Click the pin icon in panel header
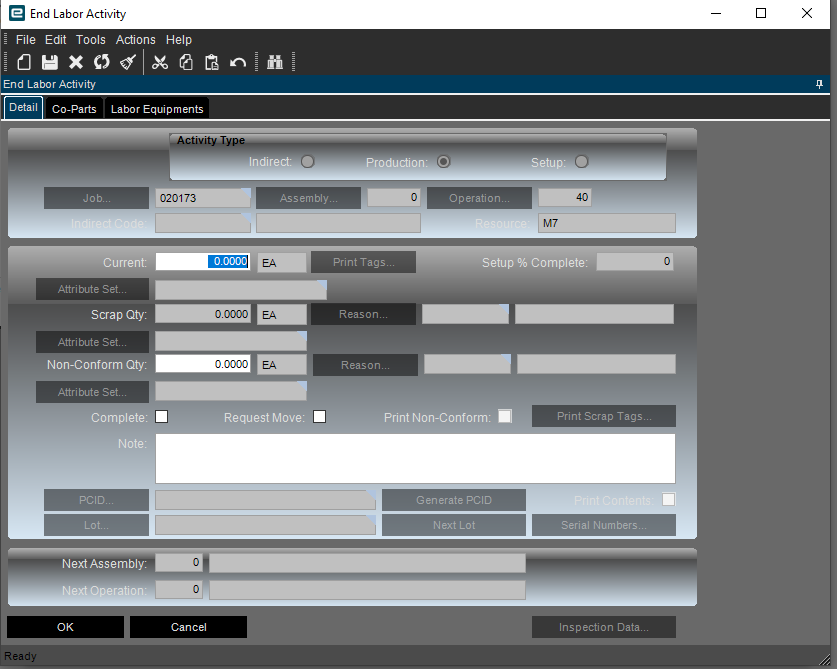This screenshot has height=669, width=837. pyautogui.click(x=819, y=84)
